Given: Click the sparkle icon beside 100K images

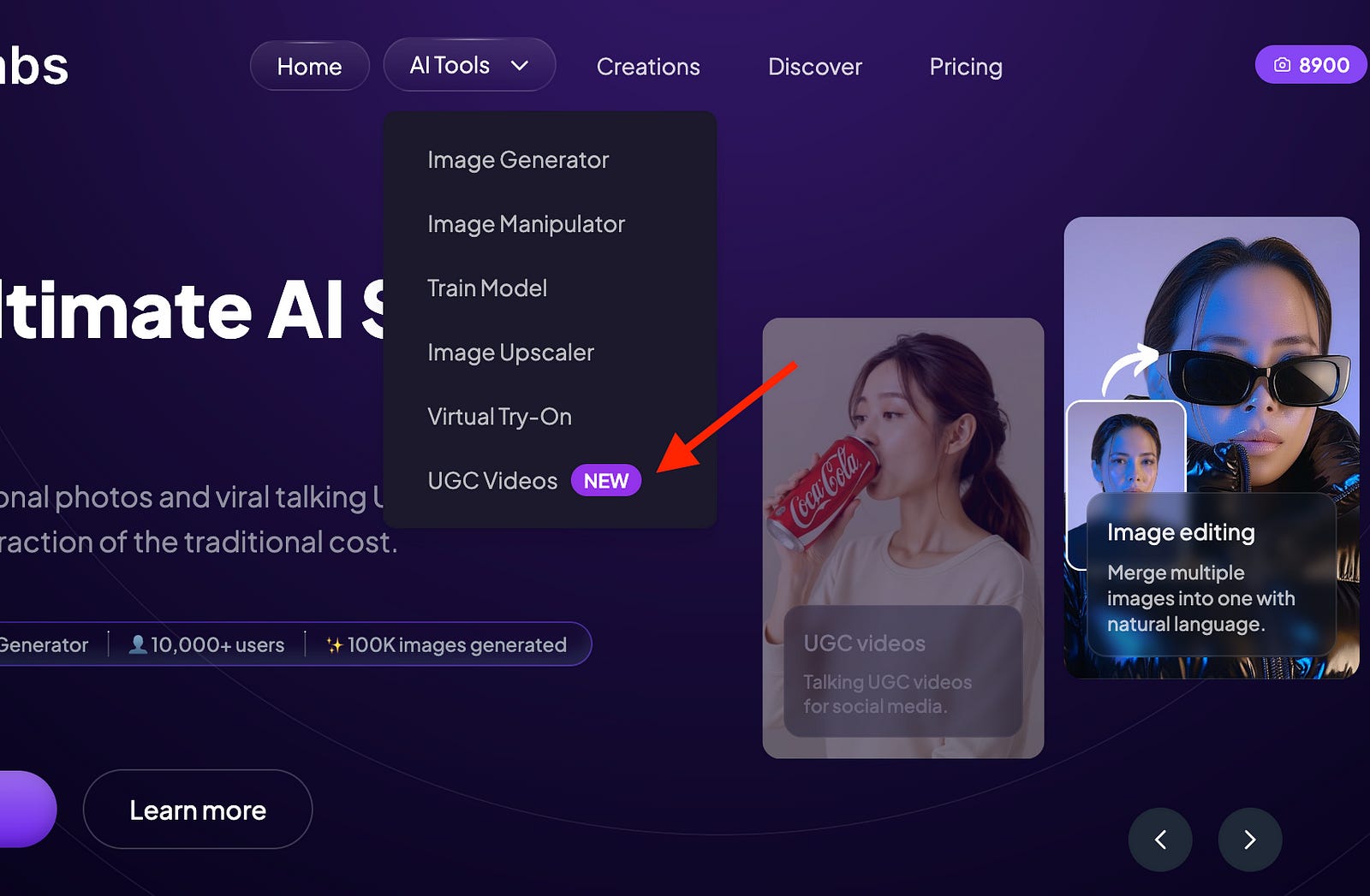Looking at the screenshot, I should coord(334,645).
